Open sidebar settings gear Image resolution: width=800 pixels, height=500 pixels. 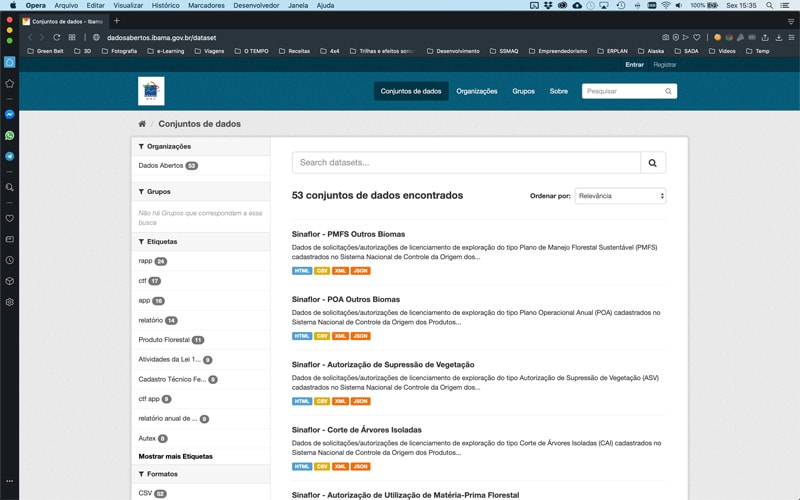click(x=10, y=302)
